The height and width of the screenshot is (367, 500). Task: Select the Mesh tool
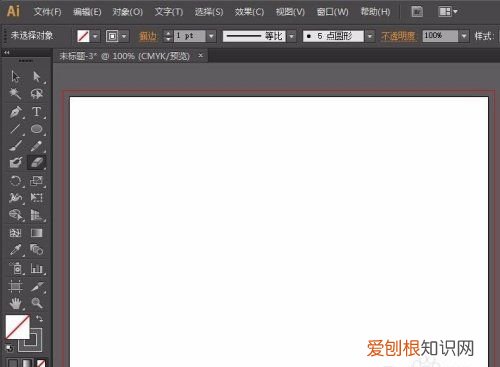(x=15, y=233)
